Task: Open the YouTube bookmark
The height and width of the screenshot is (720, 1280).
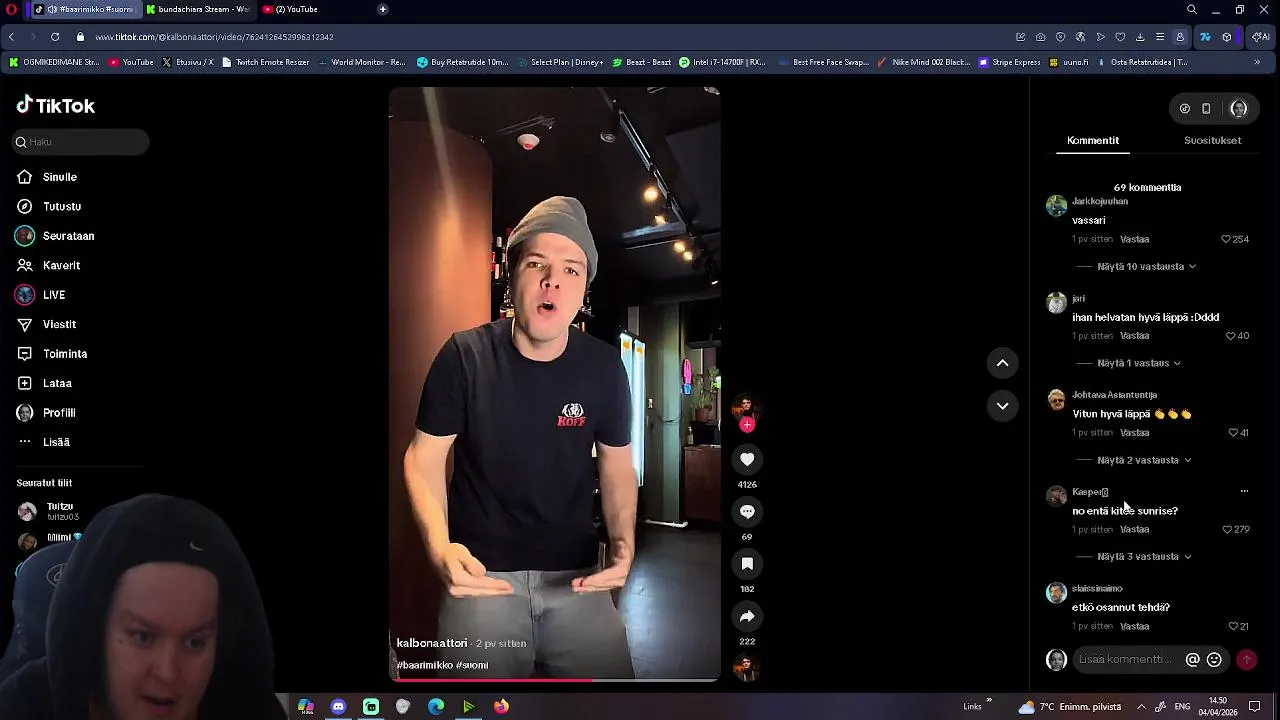Action: coord(131,62)
